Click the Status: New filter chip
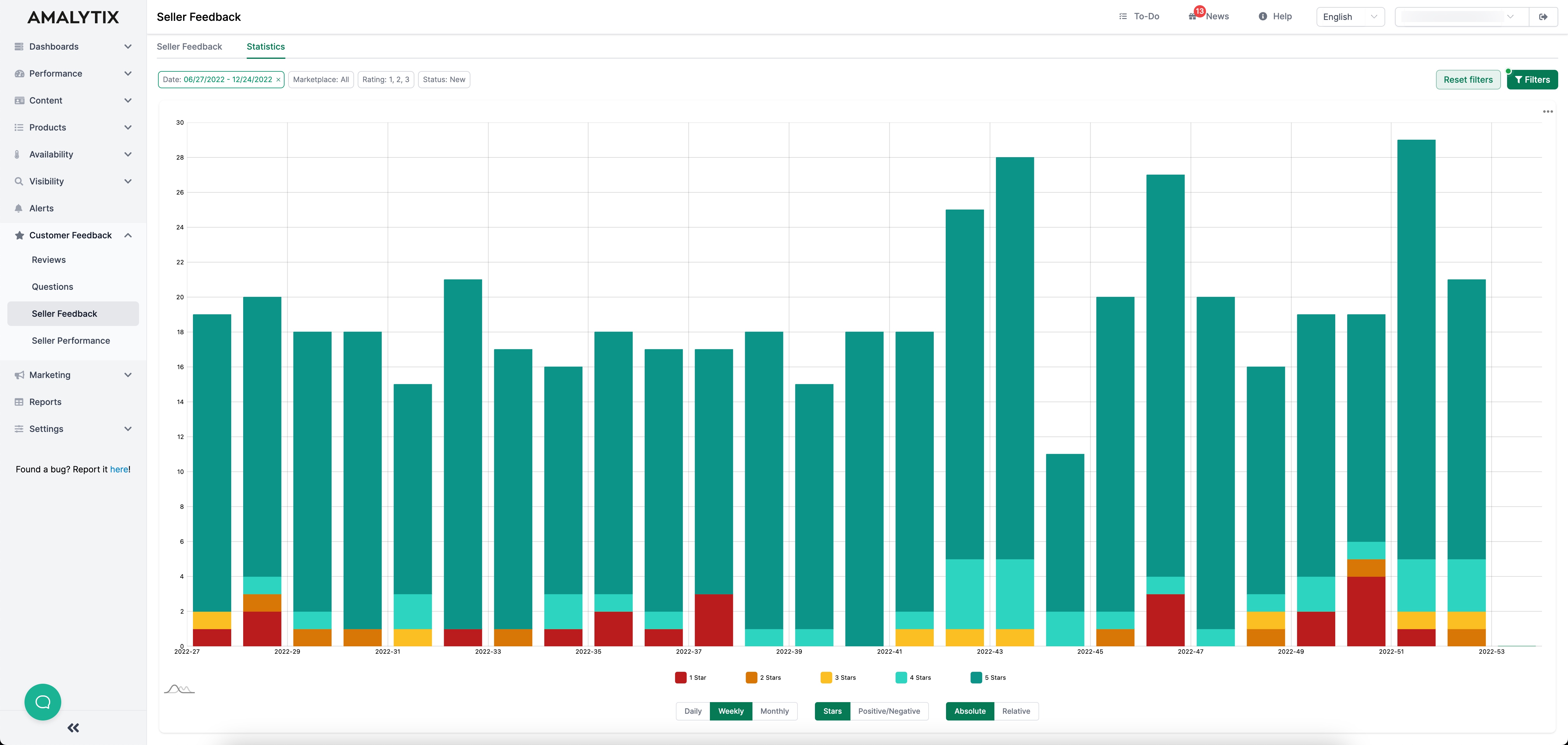The image size is (1568, 745). click(444, 80)
